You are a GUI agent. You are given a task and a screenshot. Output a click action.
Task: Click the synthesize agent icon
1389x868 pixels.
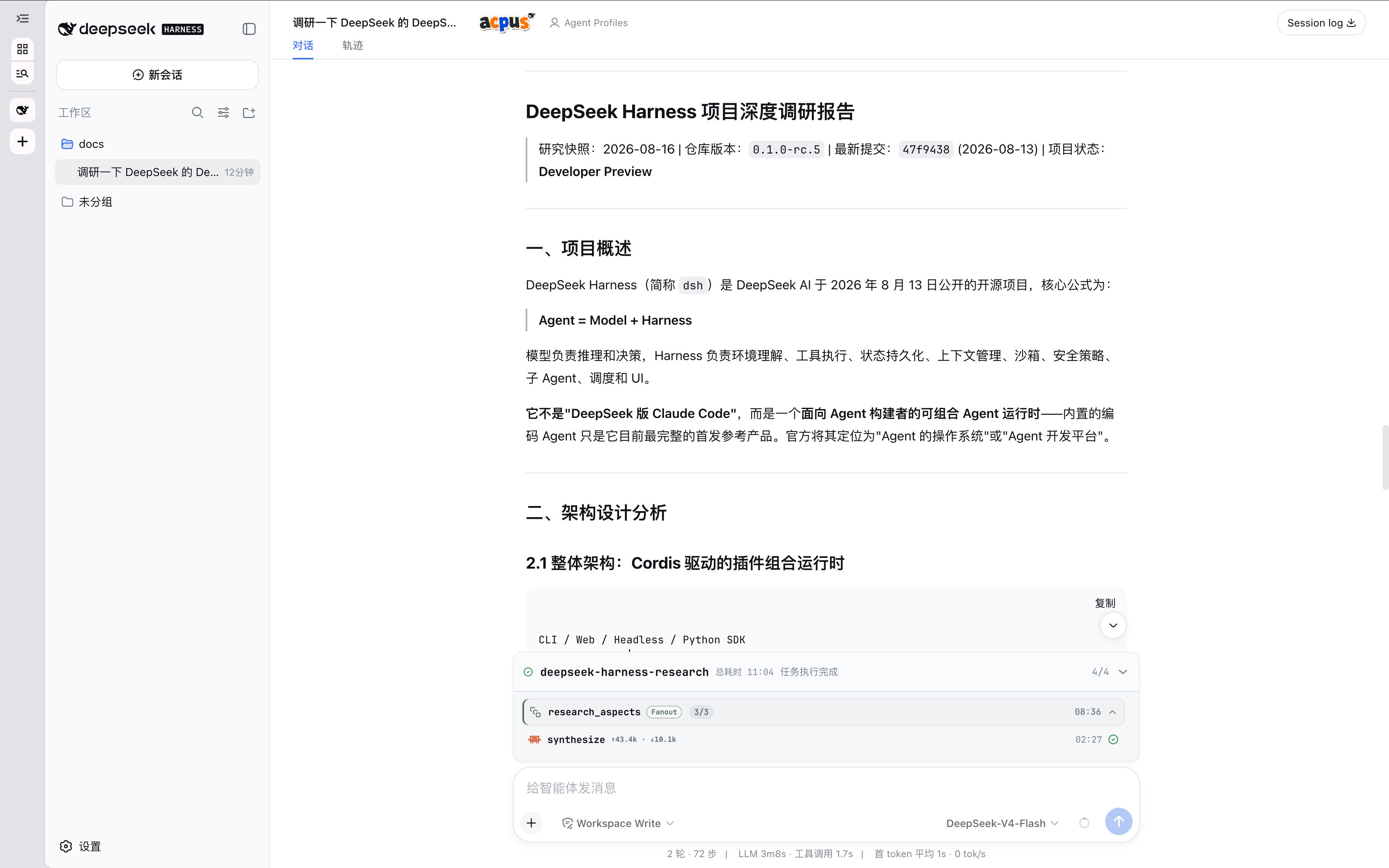coord(535,739)
